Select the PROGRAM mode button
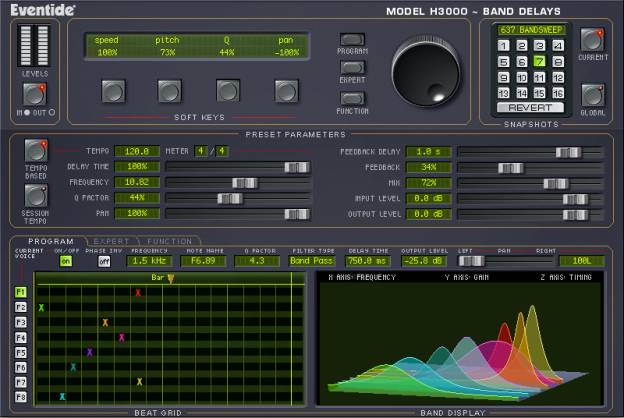This screenshot has height=418, width=624. coord(352,39)
